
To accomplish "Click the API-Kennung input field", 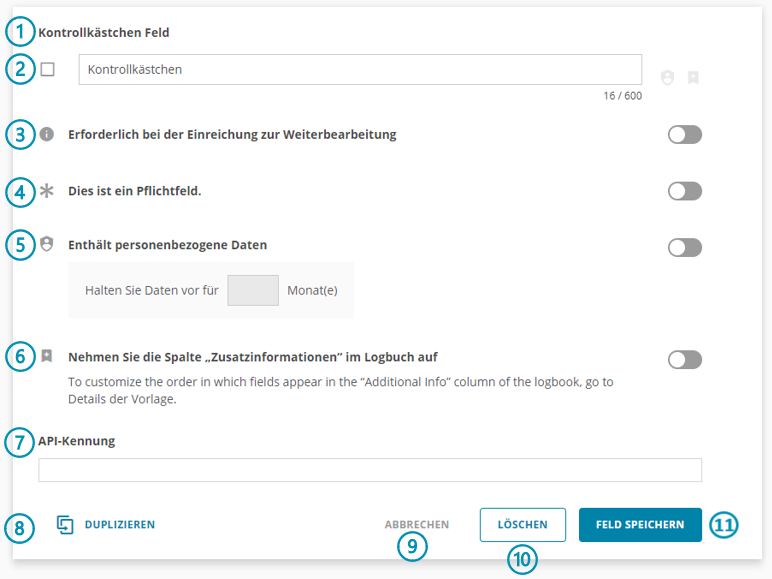I will 370,470.
